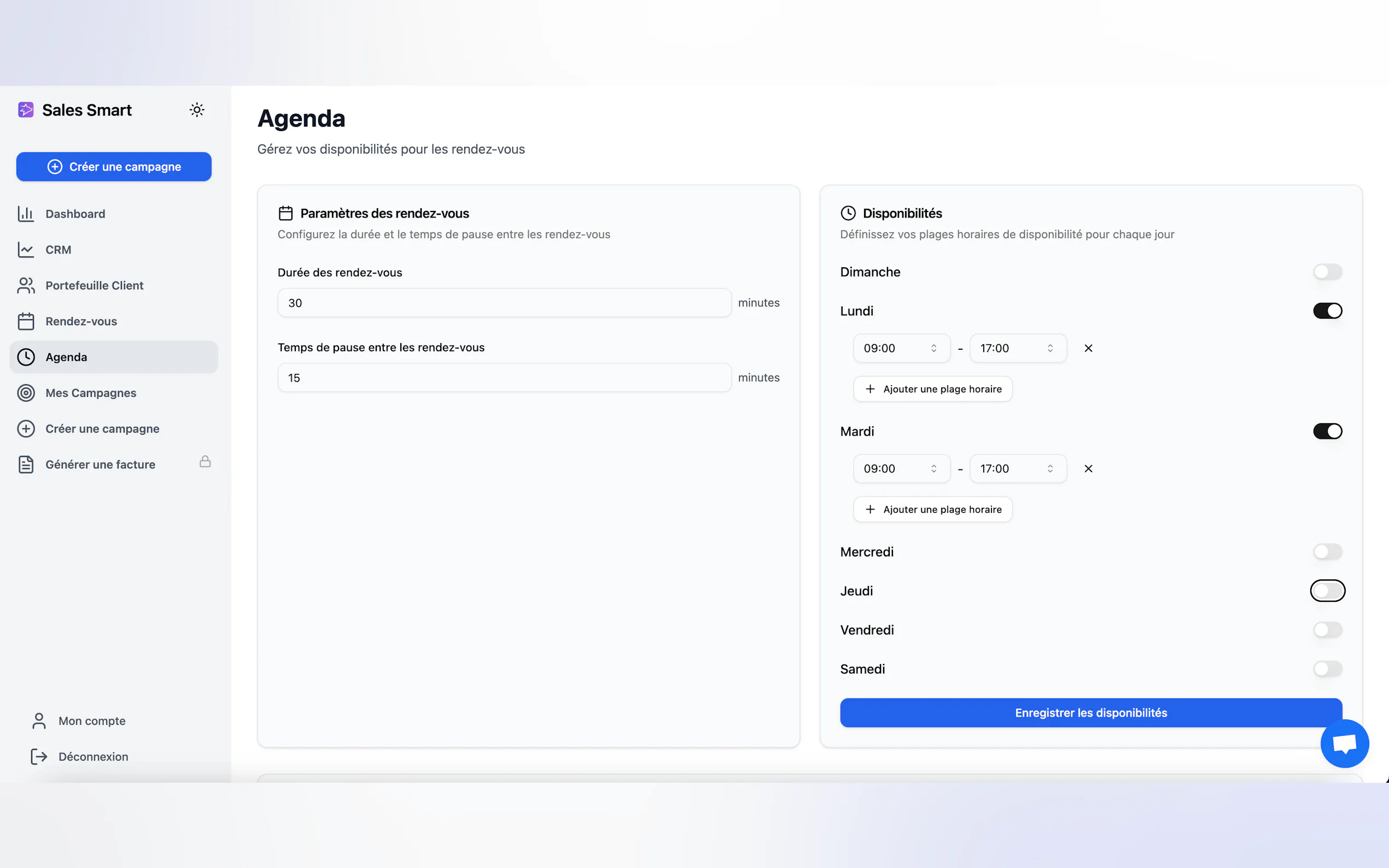Click the Durée des rendez-vous field
This screenshot has height=868, width=1389.
(x=504, y=302)
